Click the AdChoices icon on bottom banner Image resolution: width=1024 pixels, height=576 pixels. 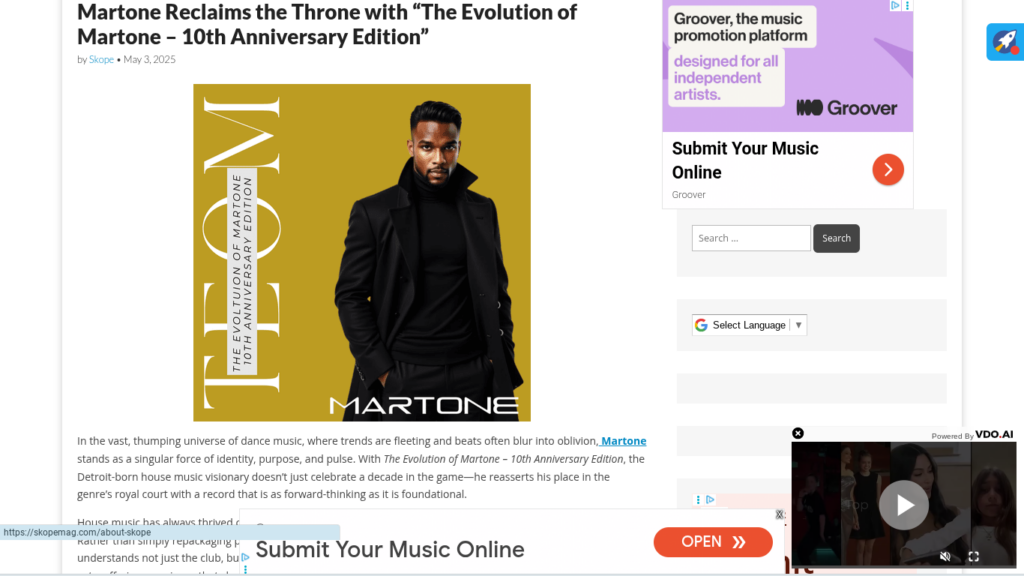click(246, 557)
